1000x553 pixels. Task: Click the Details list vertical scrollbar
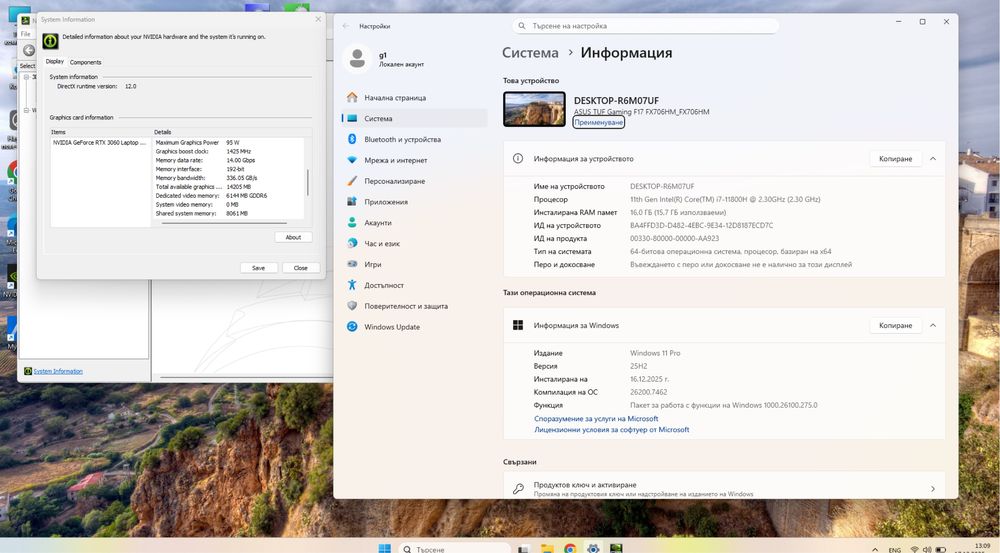point(307,182)
